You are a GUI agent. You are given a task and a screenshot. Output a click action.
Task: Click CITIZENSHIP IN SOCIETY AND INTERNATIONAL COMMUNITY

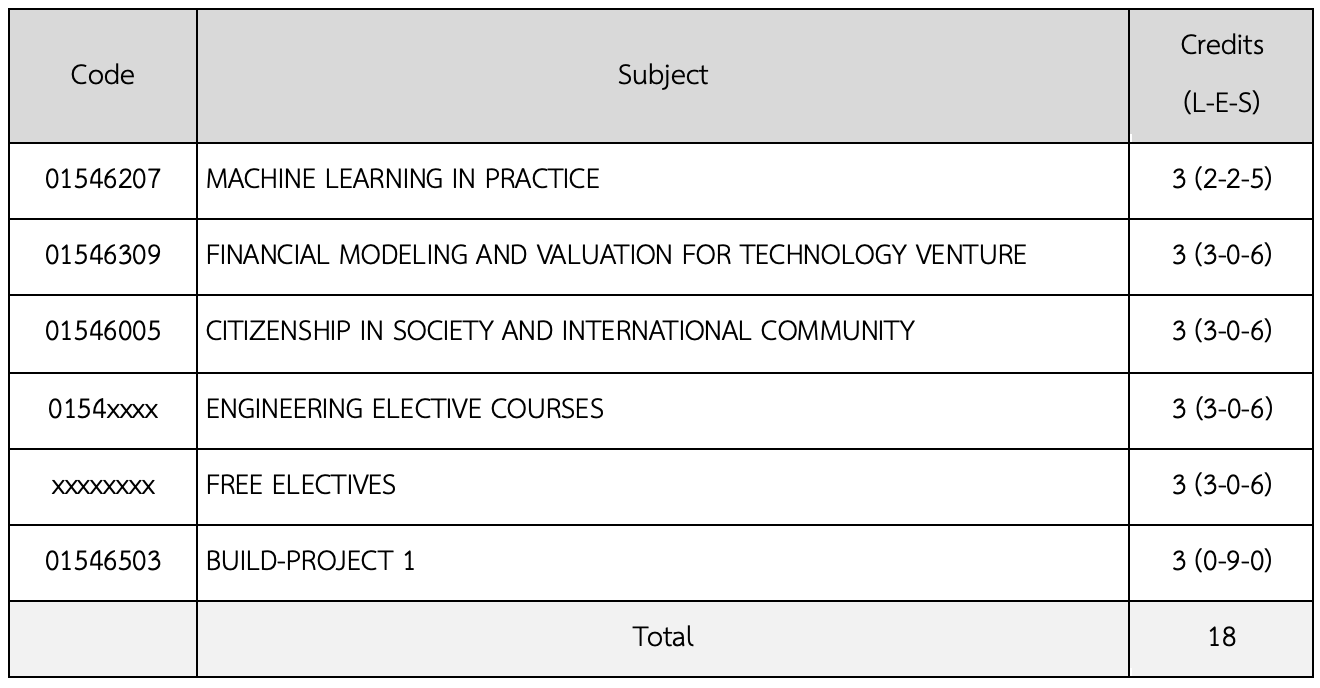(560, 331)
